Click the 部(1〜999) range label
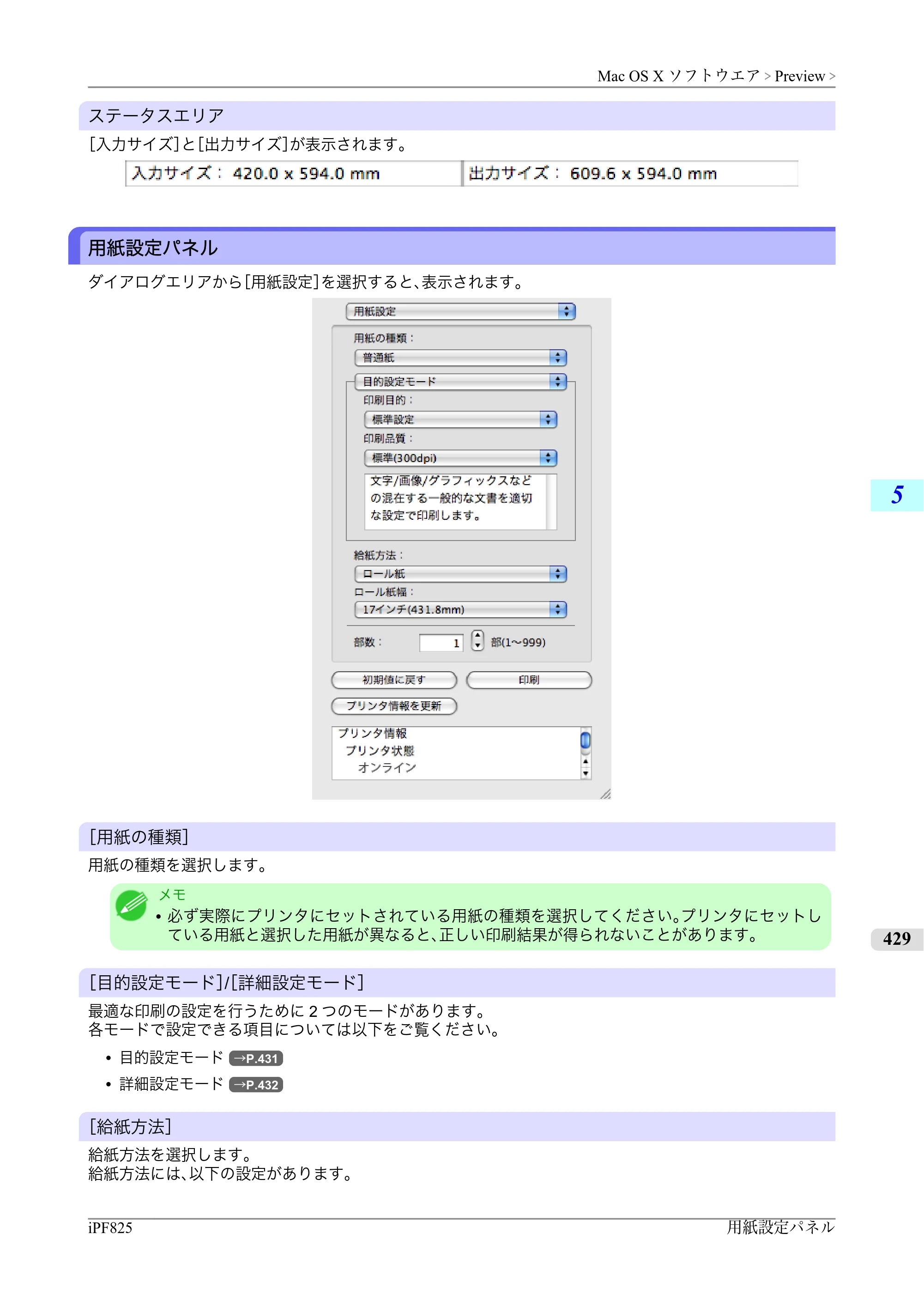 (518, 642)
